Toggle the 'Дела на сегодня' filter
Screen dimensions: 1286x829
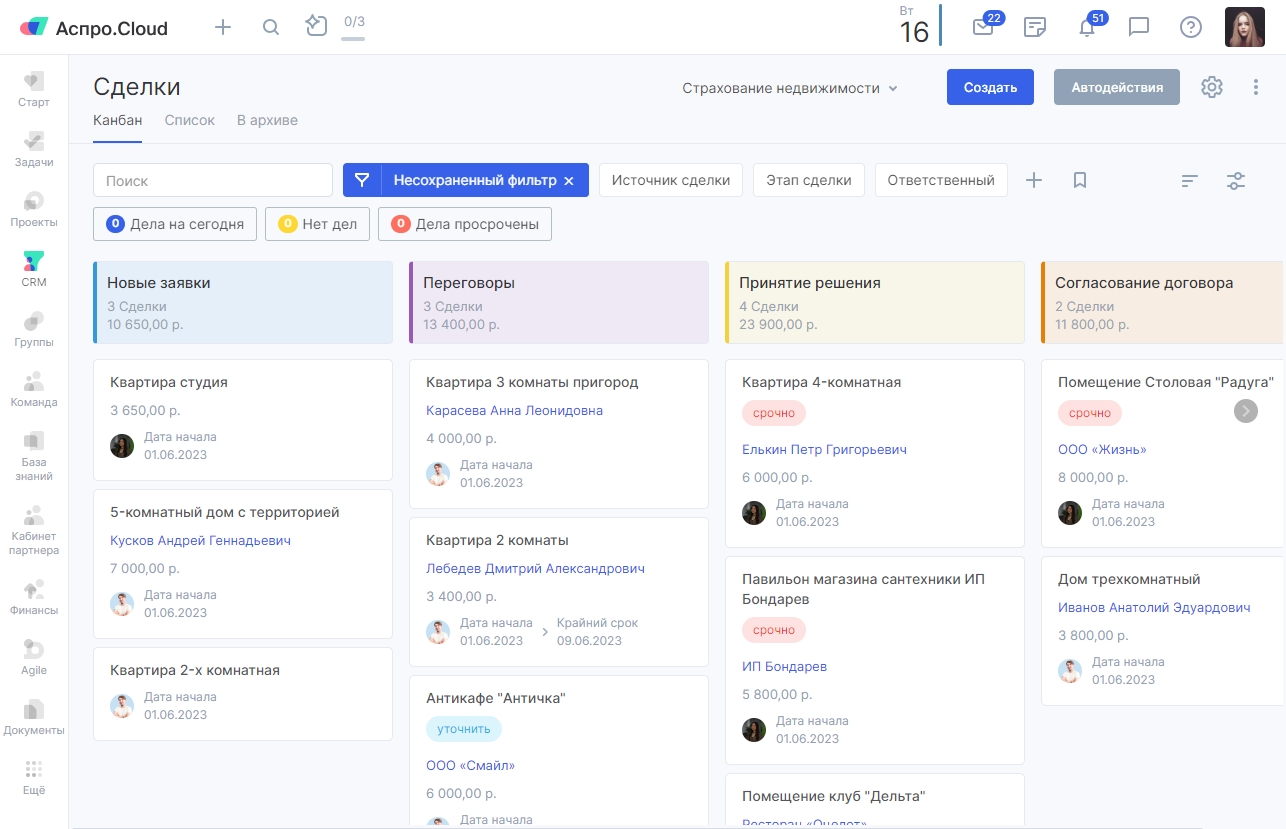[x=175, y=224]
